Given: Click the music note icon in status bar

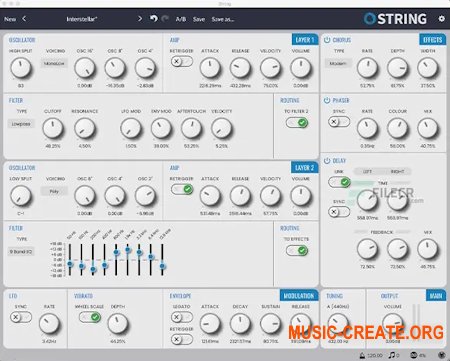Looking at the screenshot, I should point(392,355).
